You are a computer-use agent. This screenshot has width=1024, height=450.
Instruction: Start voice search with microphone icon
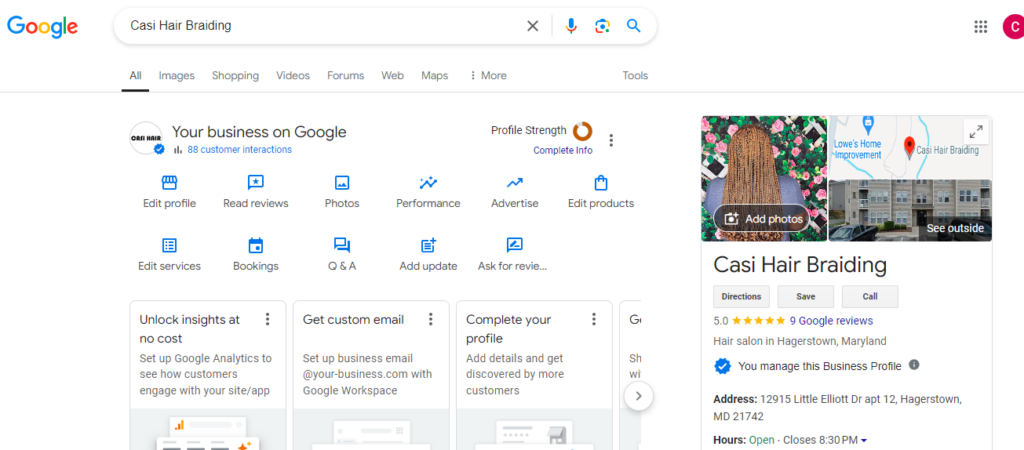point(571,26)
